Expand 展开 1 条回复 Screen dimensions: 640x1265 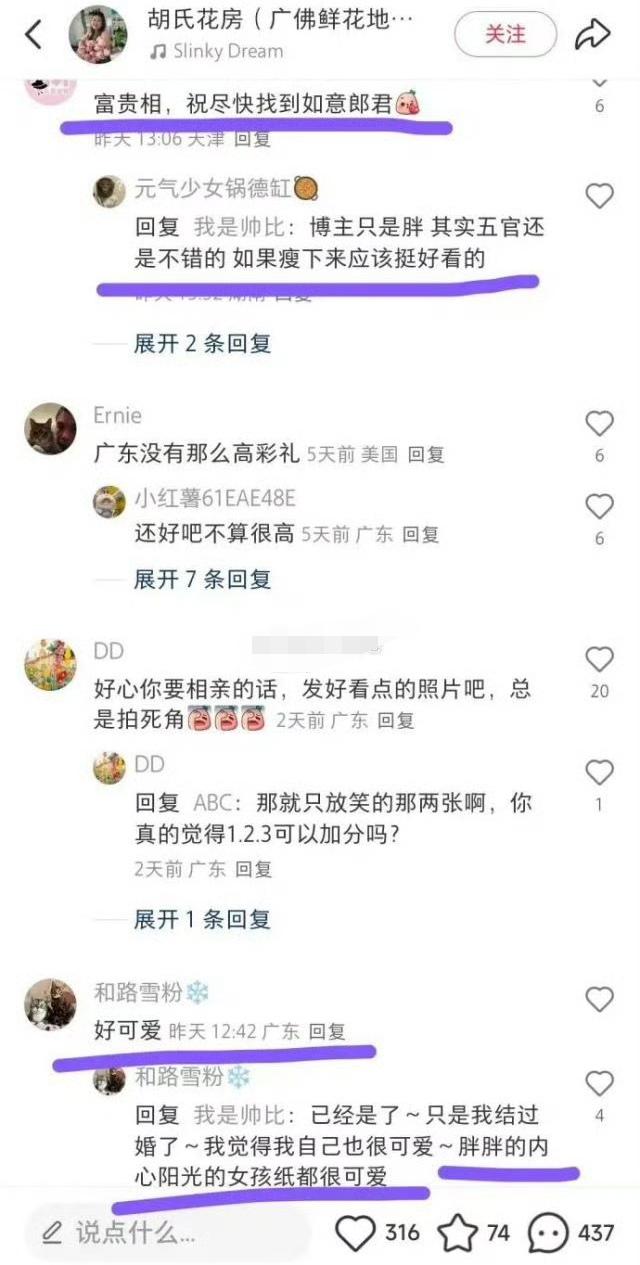[x=202, y=918]
